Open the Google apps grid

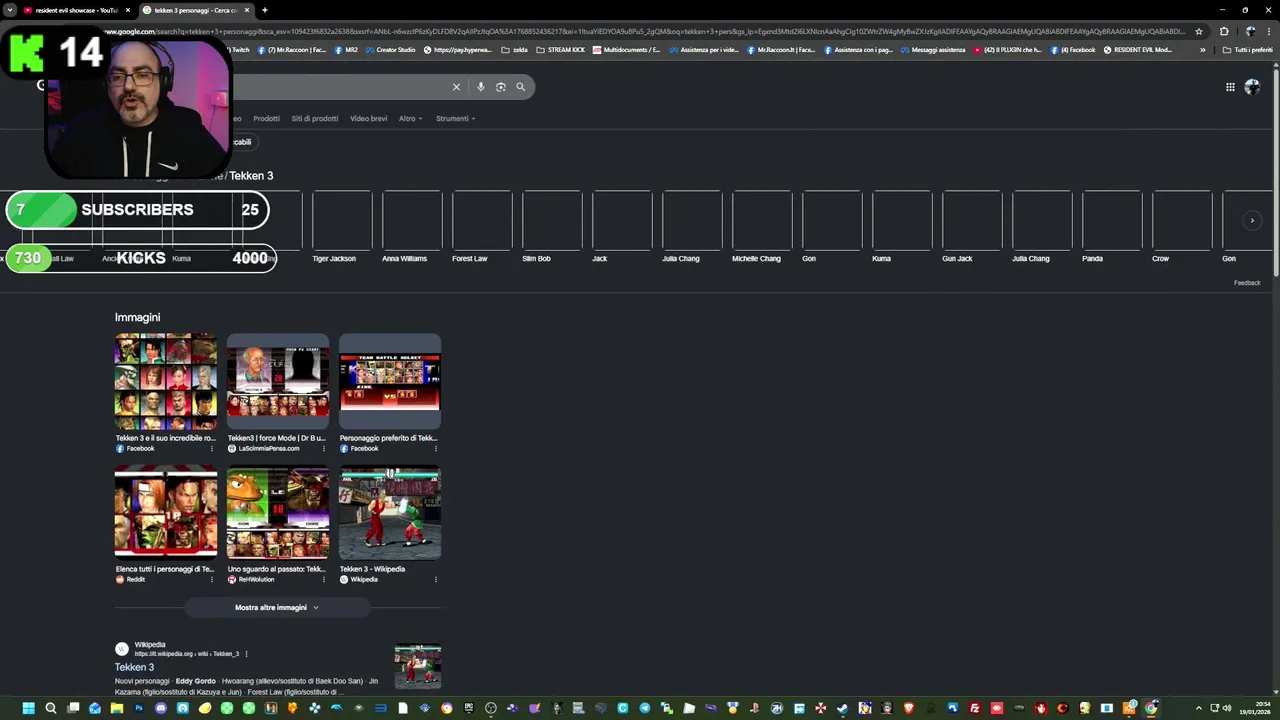coord(1230,87)
